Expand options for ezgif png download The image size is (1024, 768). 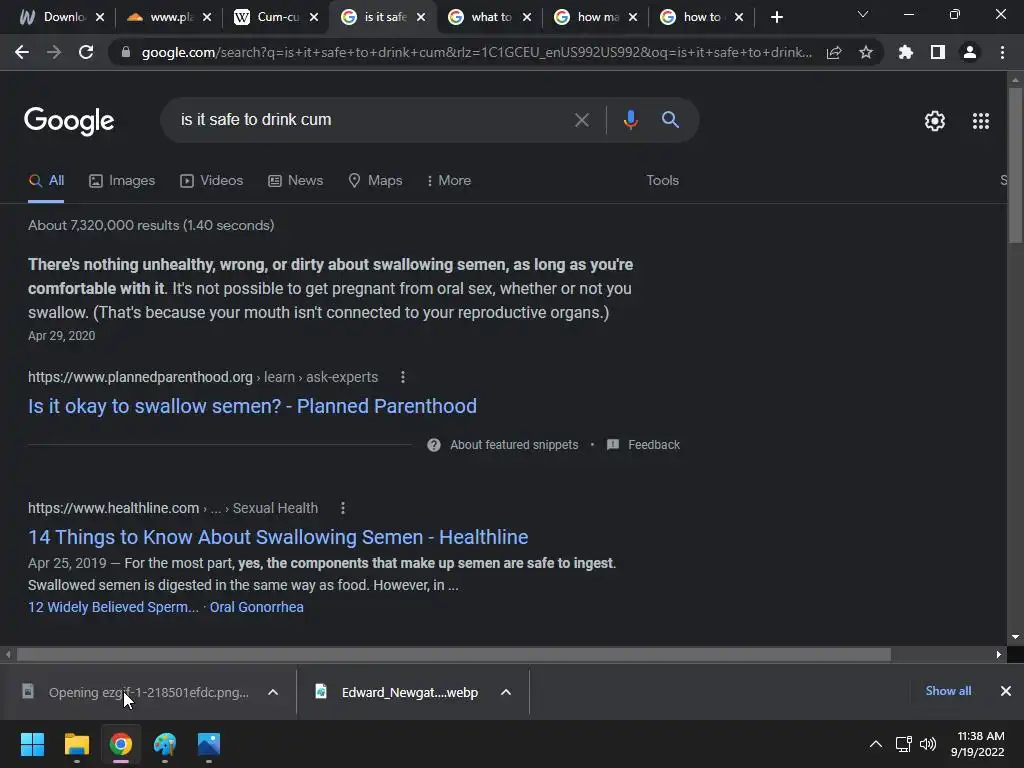pos(273,692)
